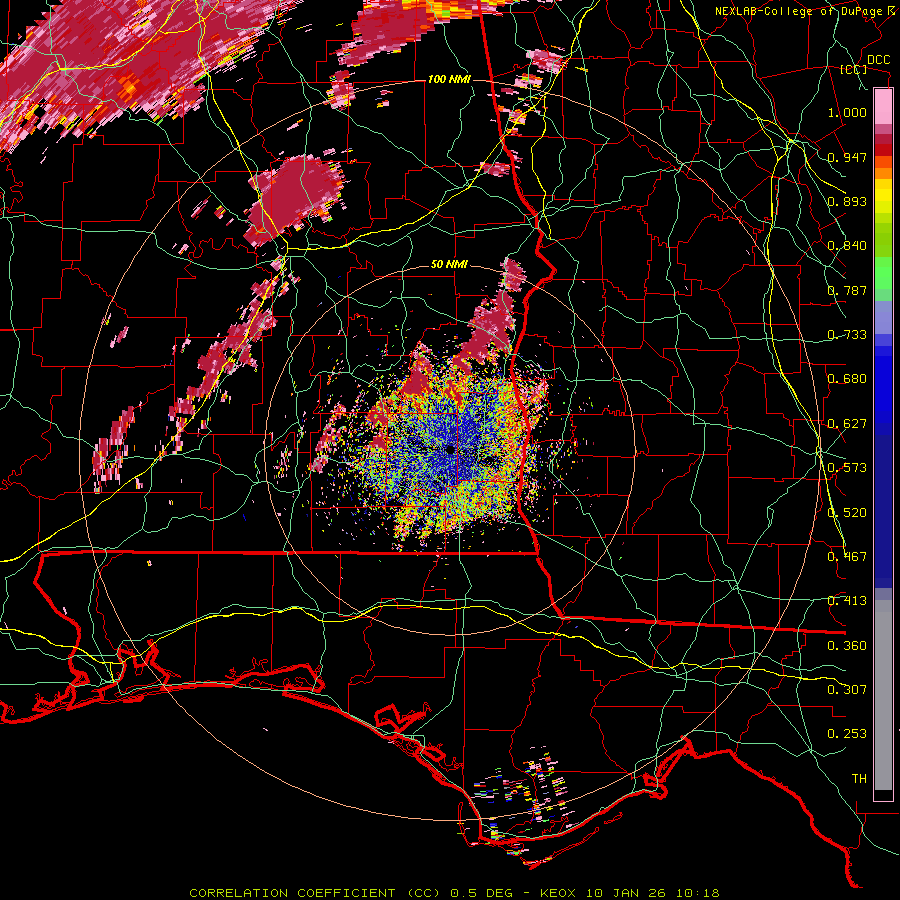900x900 pixels.
Task: Click the 0.253 color scale label
Action: pos(847,734)
